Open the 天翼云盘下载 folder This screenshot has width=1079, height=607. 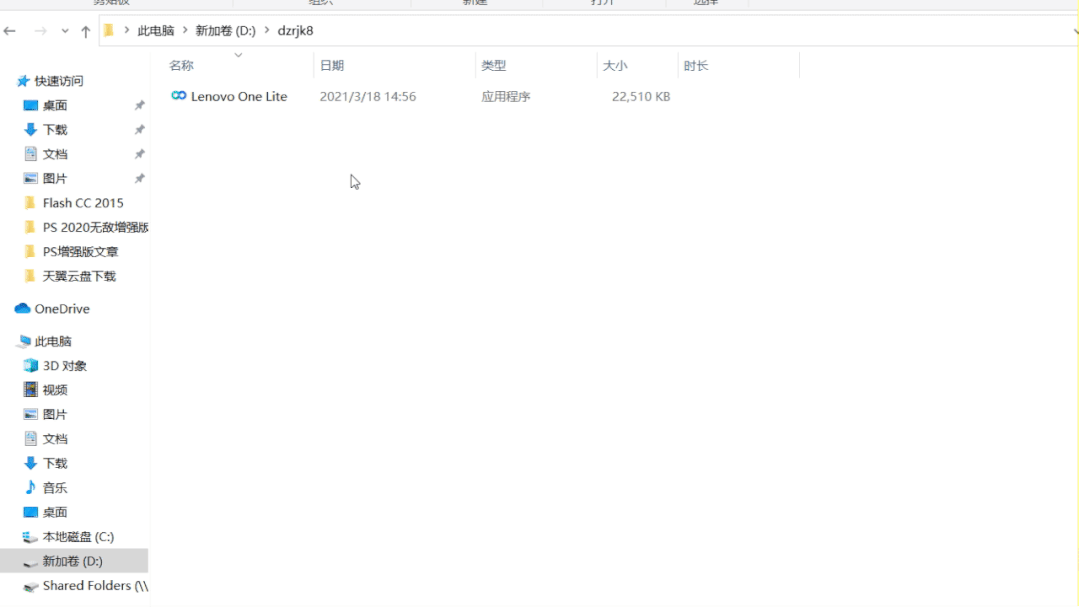79,276
